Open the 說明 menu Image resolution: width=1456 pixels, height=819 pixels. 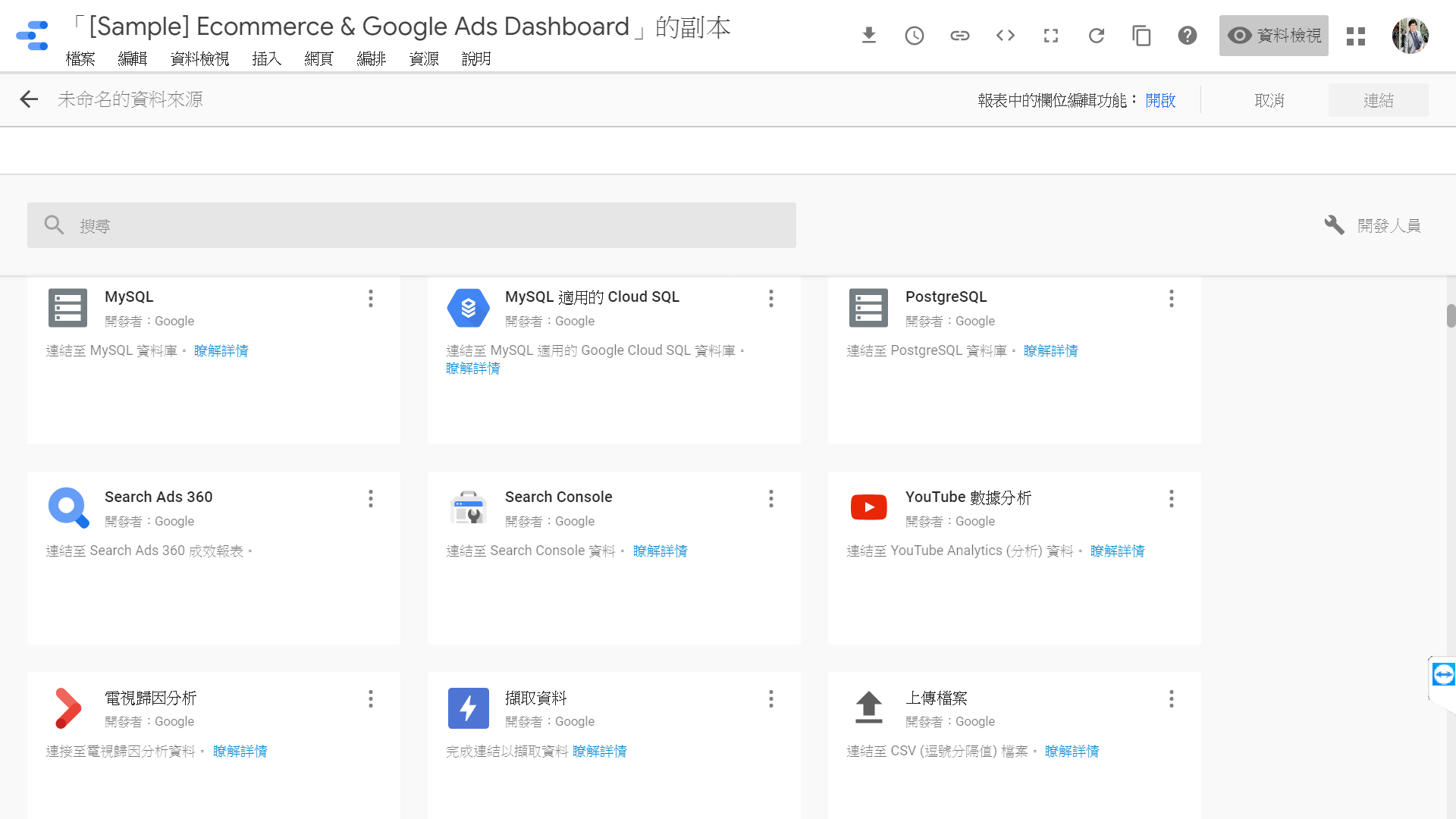point(476,58)
